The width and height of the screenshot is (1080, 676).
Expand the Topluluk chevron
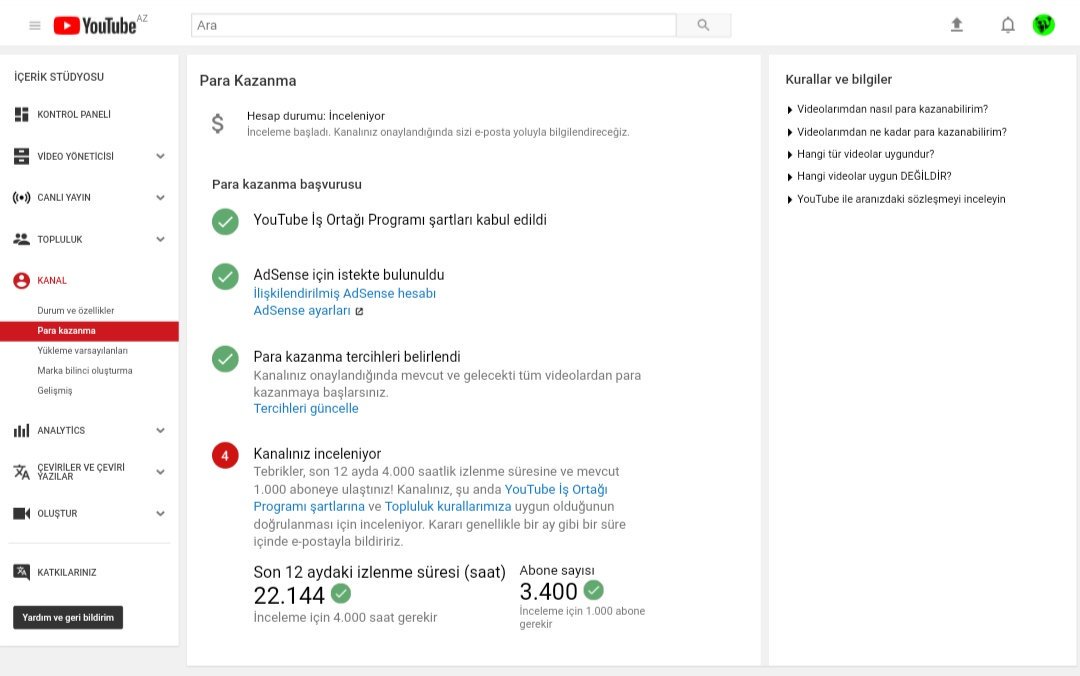(160, 239)
